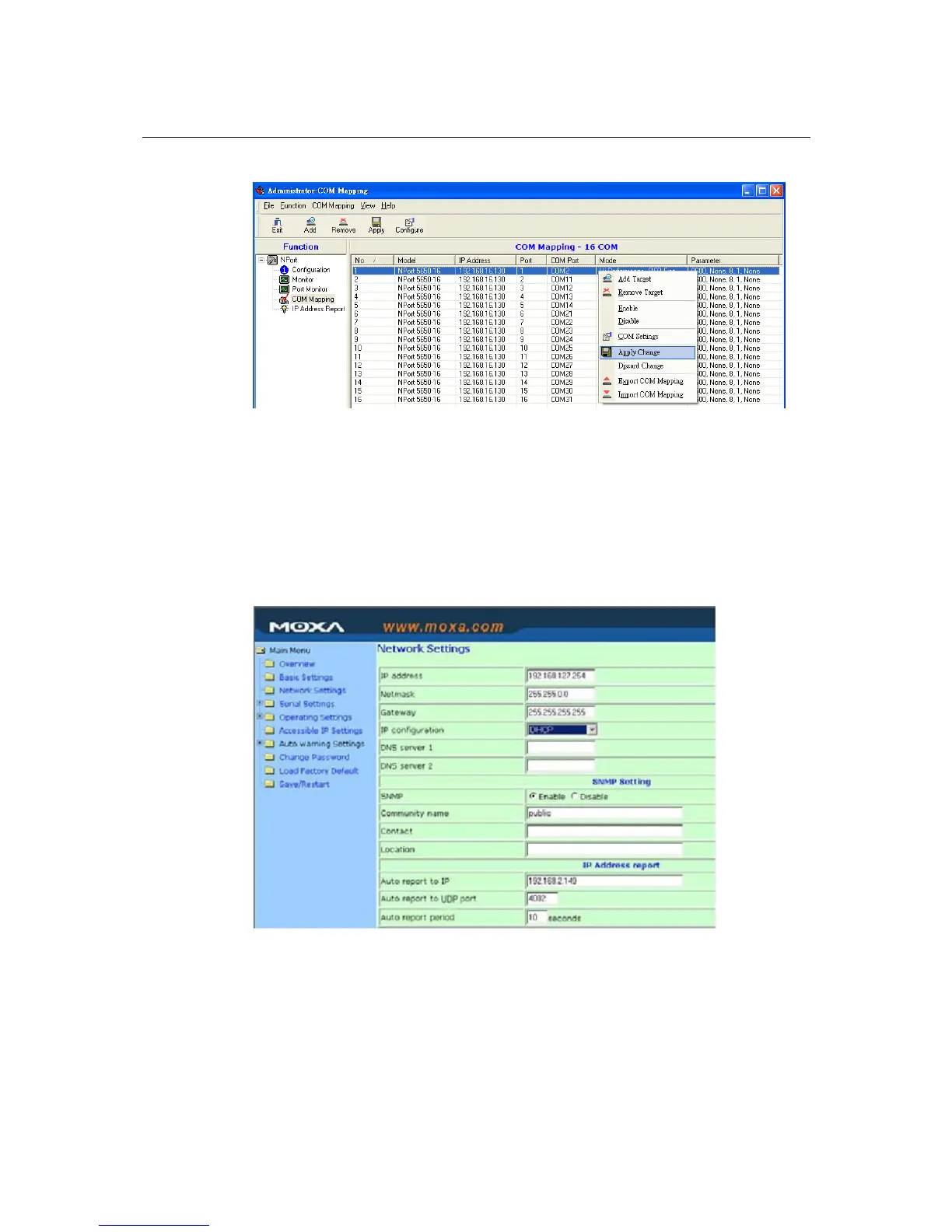Screen dimensions: 952x1232
Task: Select the COM Mapping tree icon
Action: click(284, 299)
